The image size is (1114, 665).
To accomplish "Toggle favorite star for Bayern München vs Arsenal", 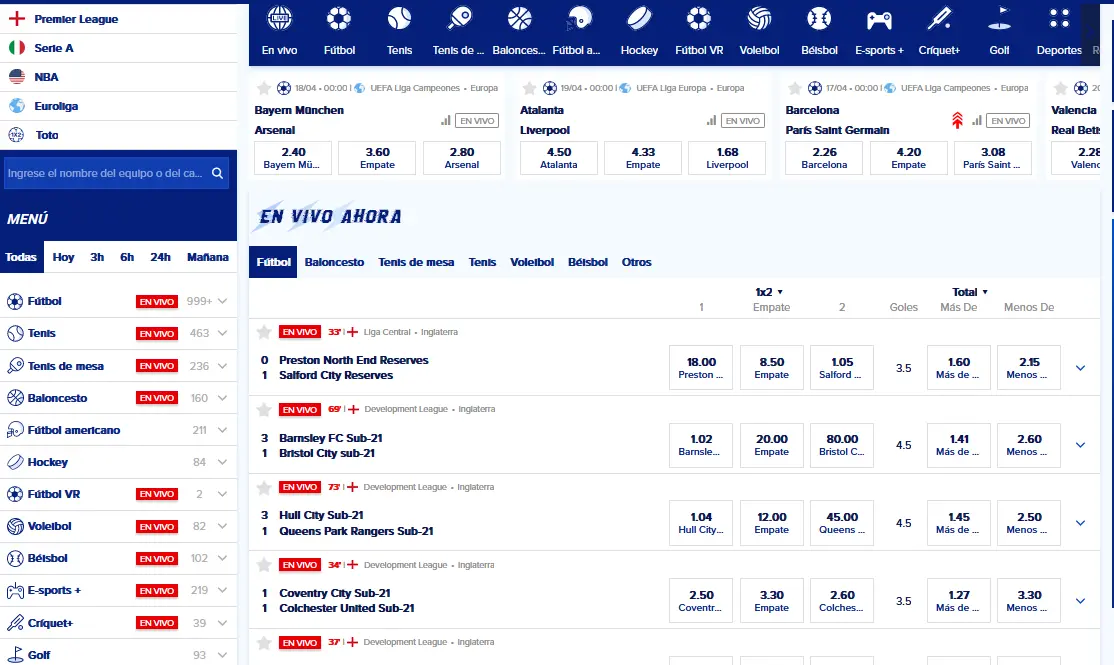I will (264, 88).
